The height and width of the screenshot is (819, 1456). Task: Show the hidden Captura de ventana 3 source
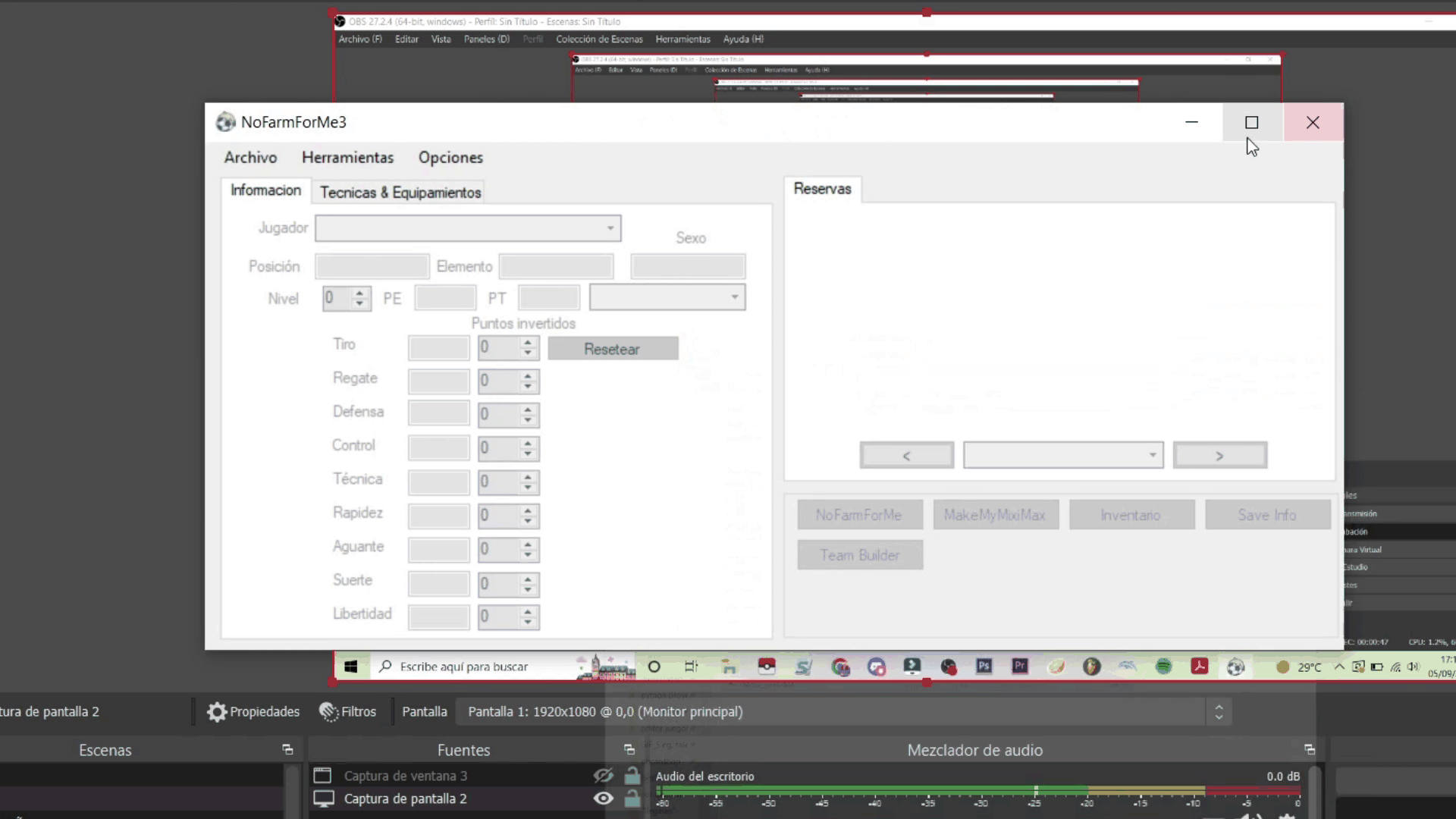603,775
